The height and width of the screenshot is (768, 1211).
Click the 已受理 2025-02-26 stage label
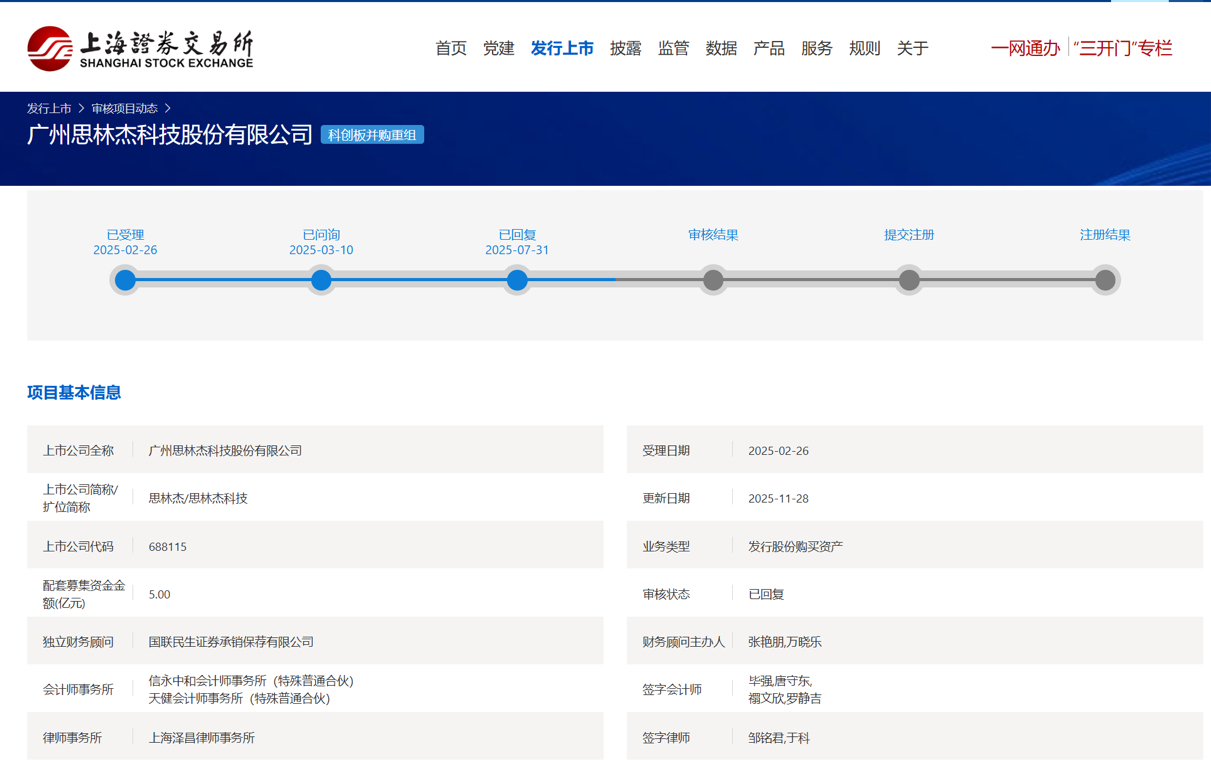coord(125,242)
